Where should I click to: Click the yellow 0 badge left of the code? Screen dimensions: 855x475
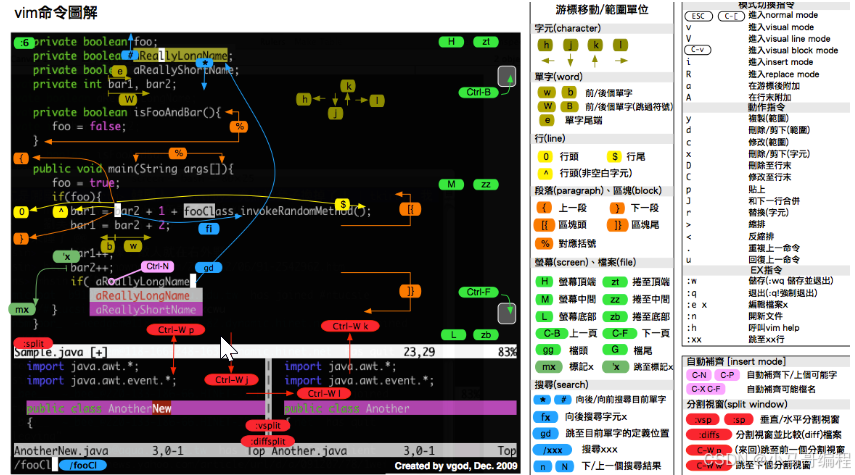point(21,212)
